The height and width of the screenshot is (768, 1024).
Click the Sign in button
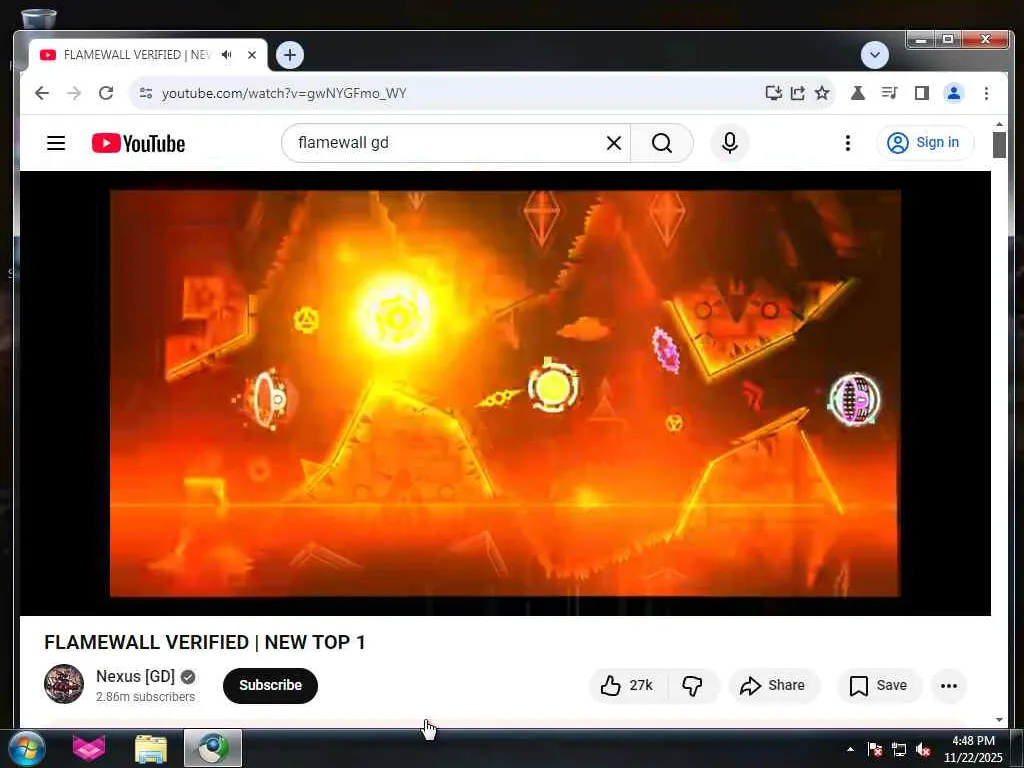coord(925,143)
